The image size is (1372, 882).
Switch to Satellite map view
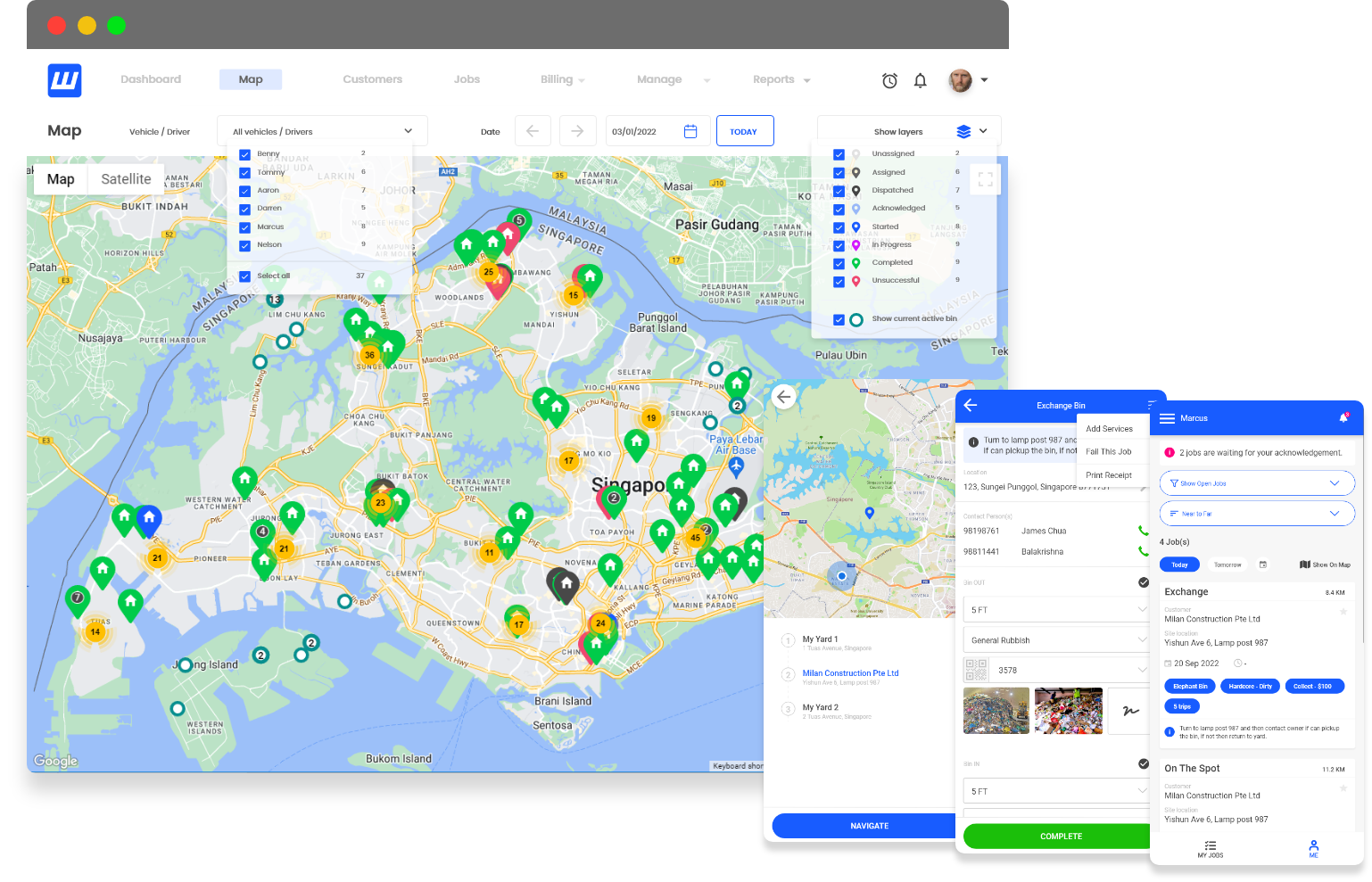pos(126,179)
